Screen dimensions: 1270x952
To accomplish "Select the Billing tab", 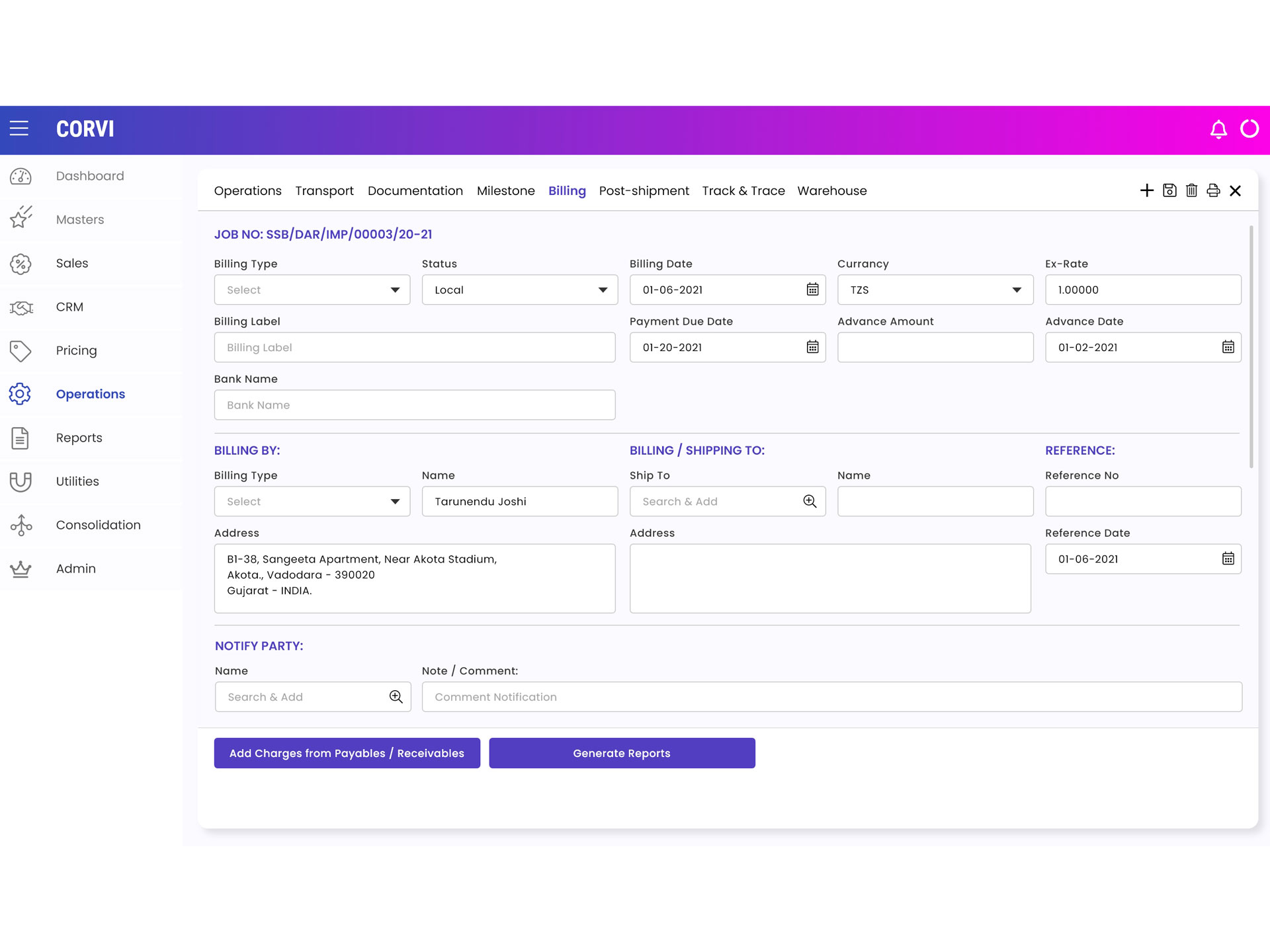I will 567,191.
